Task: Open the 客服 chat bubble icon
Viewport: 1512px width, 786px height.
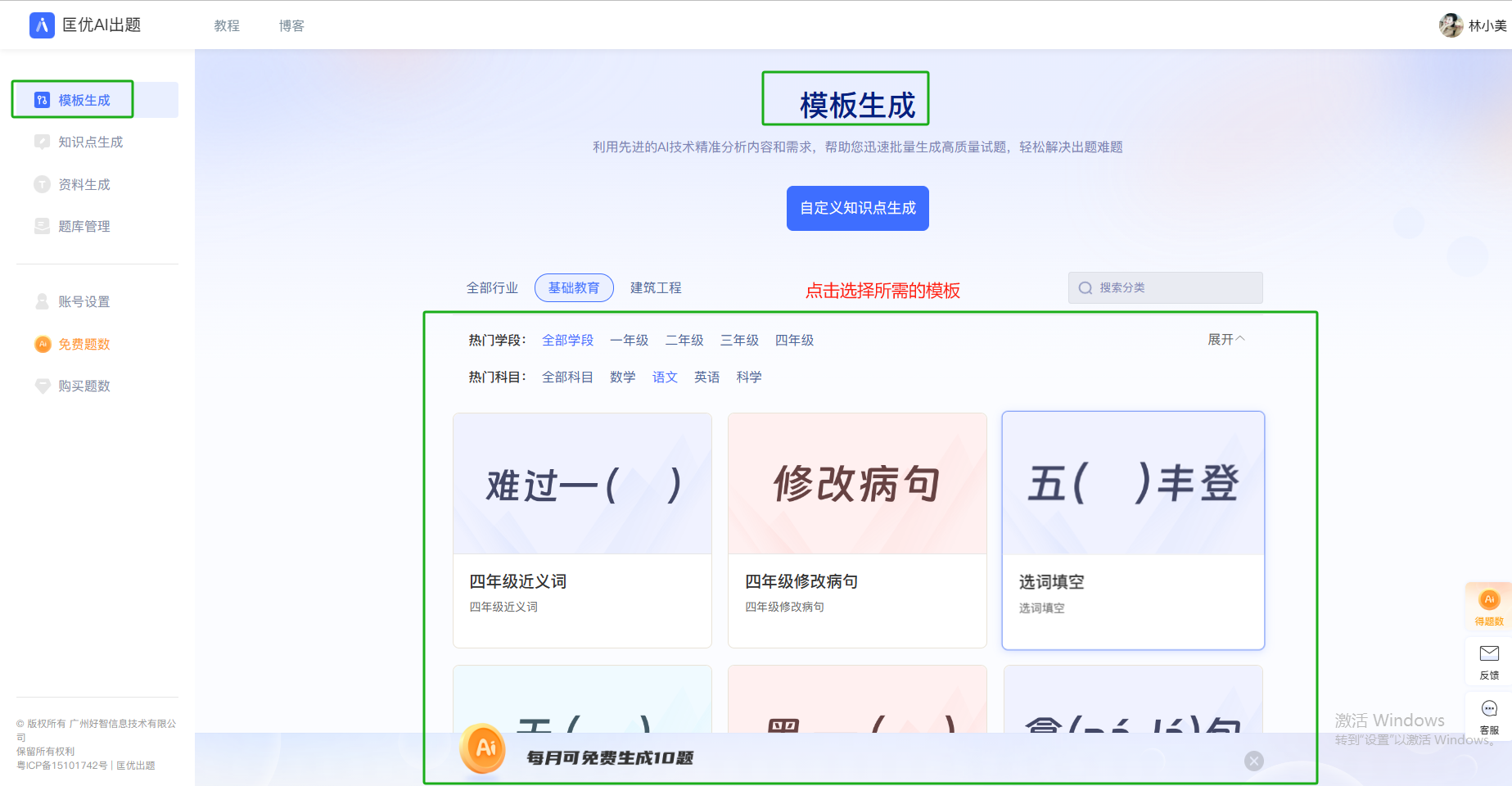Action: pos(1489,709)
